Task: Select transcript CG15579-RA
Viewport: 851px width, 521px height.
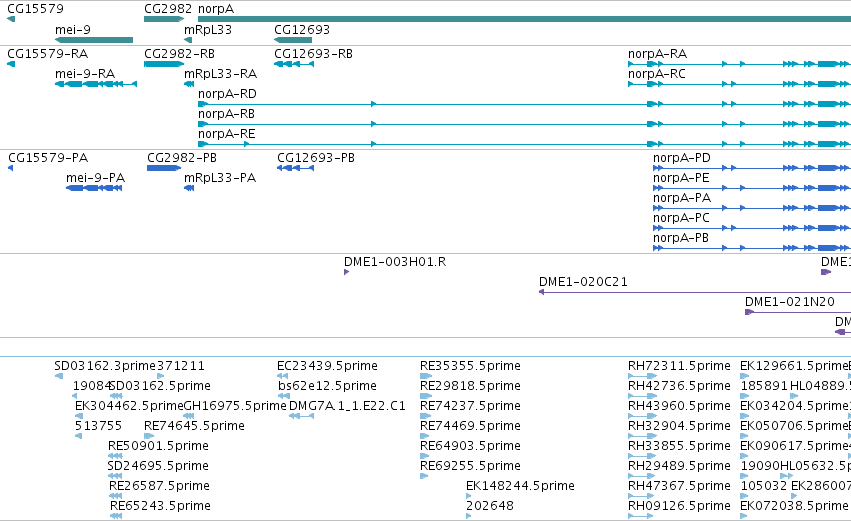Action: pos(47,54)
